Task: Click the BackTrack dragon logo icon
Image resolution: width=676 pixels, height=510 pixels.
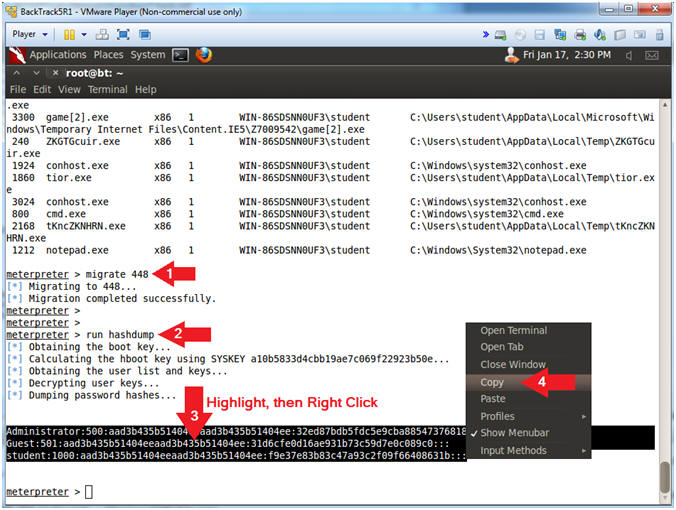Action: [x=17, y=55]
